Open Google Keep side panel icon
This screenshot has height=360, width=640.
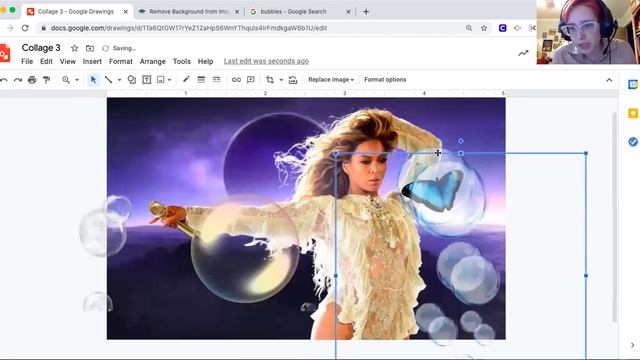tap(633, 113)
